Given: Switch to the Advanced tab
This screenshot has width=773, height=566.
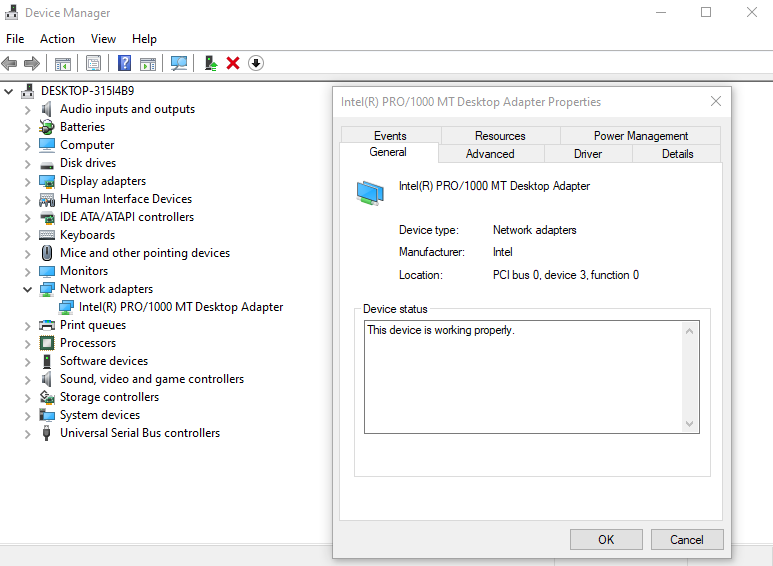Looking at the screenshot, I should 490,154.
